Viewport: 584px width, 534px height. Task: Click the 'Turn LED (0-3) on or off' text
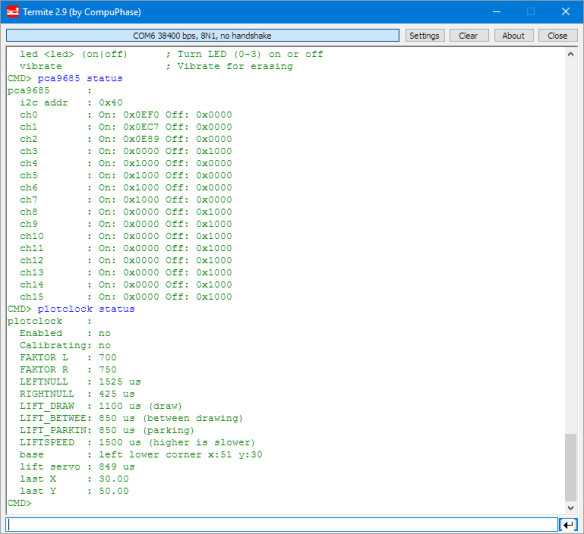pos(250,54)
